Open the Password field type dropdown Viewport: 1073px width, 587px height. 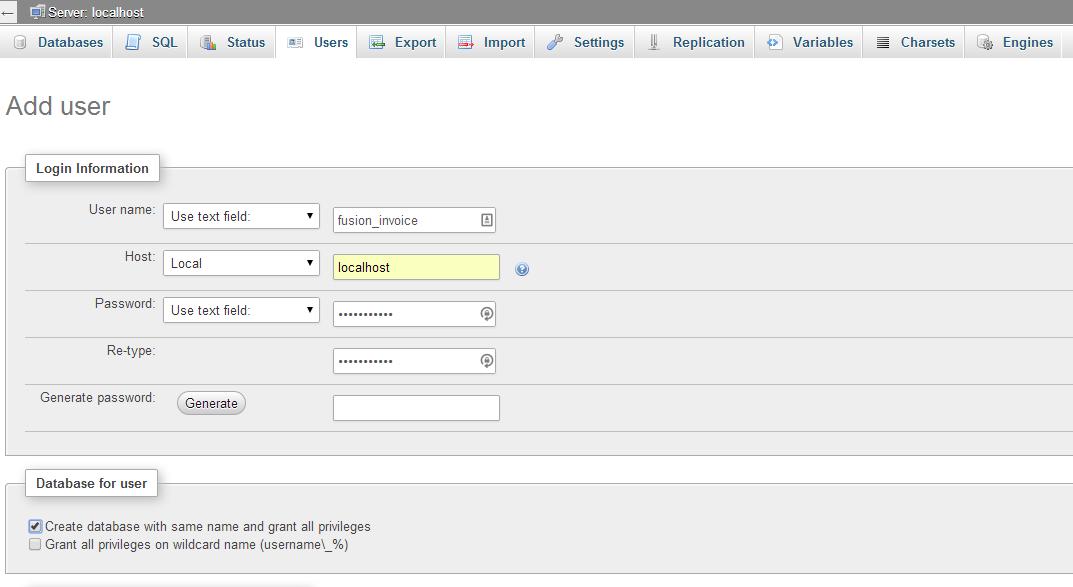(x=240, y=310)
